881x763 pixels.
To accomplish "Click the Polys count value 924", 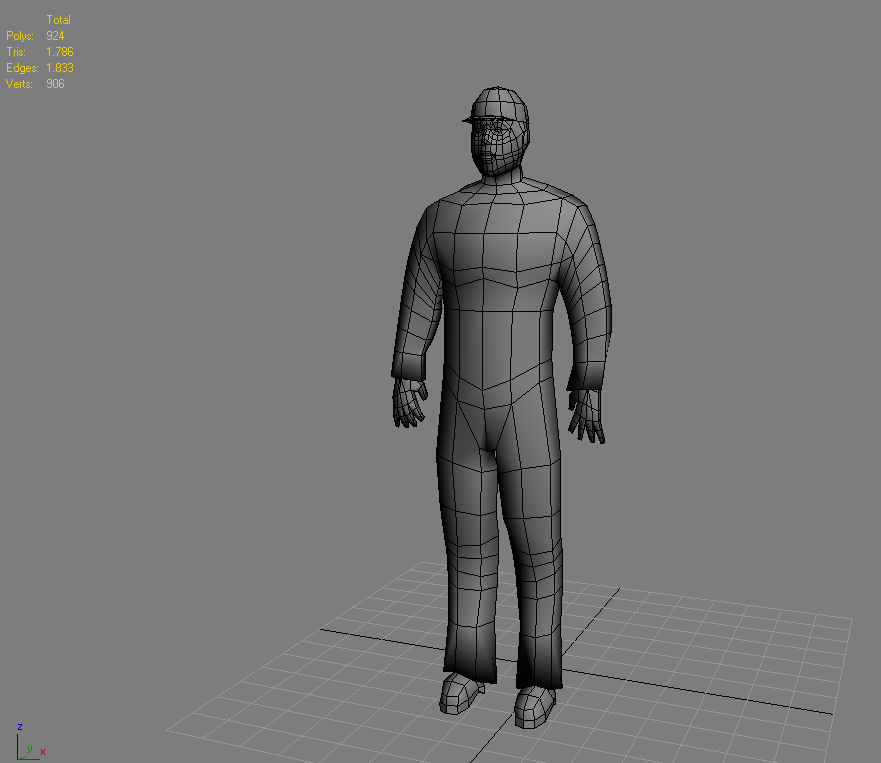I will [55, 36].
